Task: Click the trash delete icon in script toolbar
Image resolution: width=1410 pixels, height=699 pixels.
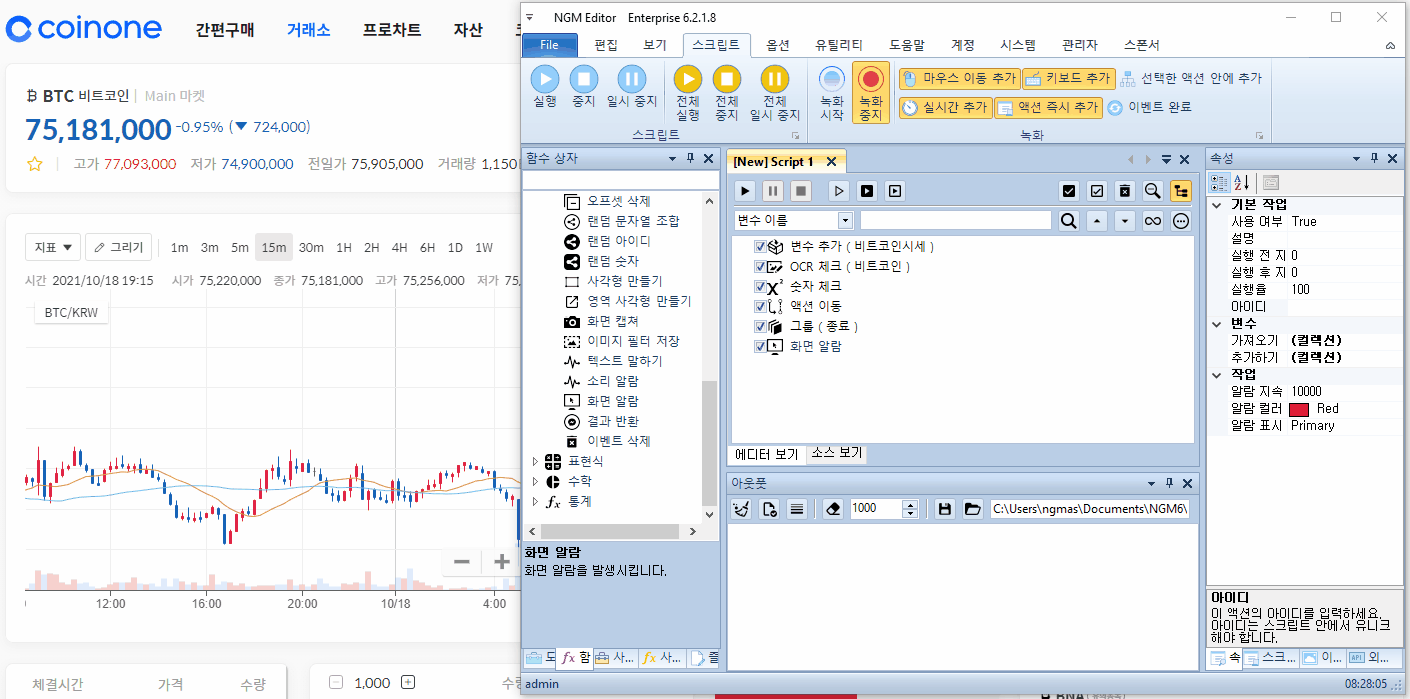Action: pyautogui.click(x=1125, y=190)
